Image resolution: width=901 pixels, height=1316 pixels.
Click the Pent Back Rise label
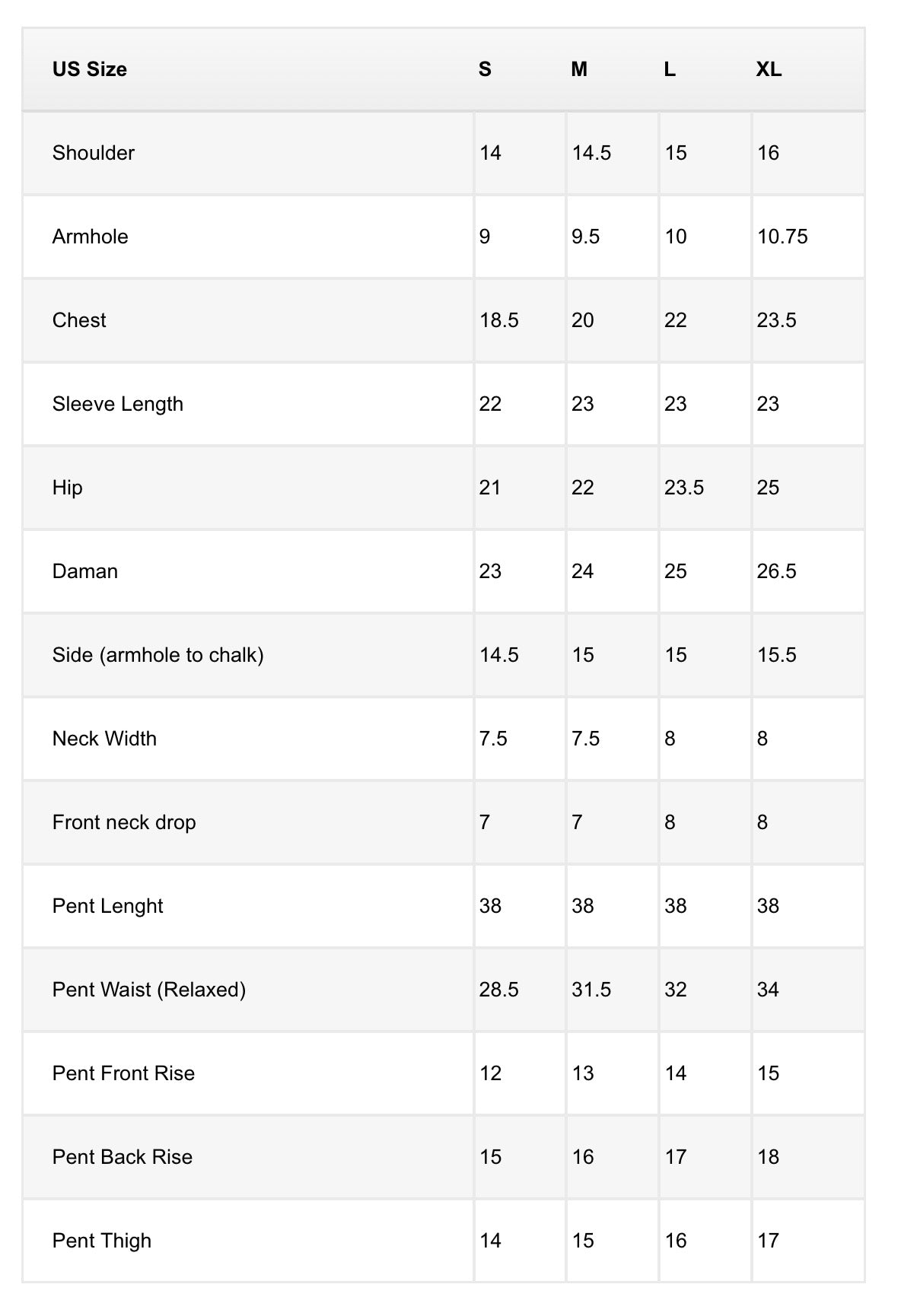[x=123, y=1157]
